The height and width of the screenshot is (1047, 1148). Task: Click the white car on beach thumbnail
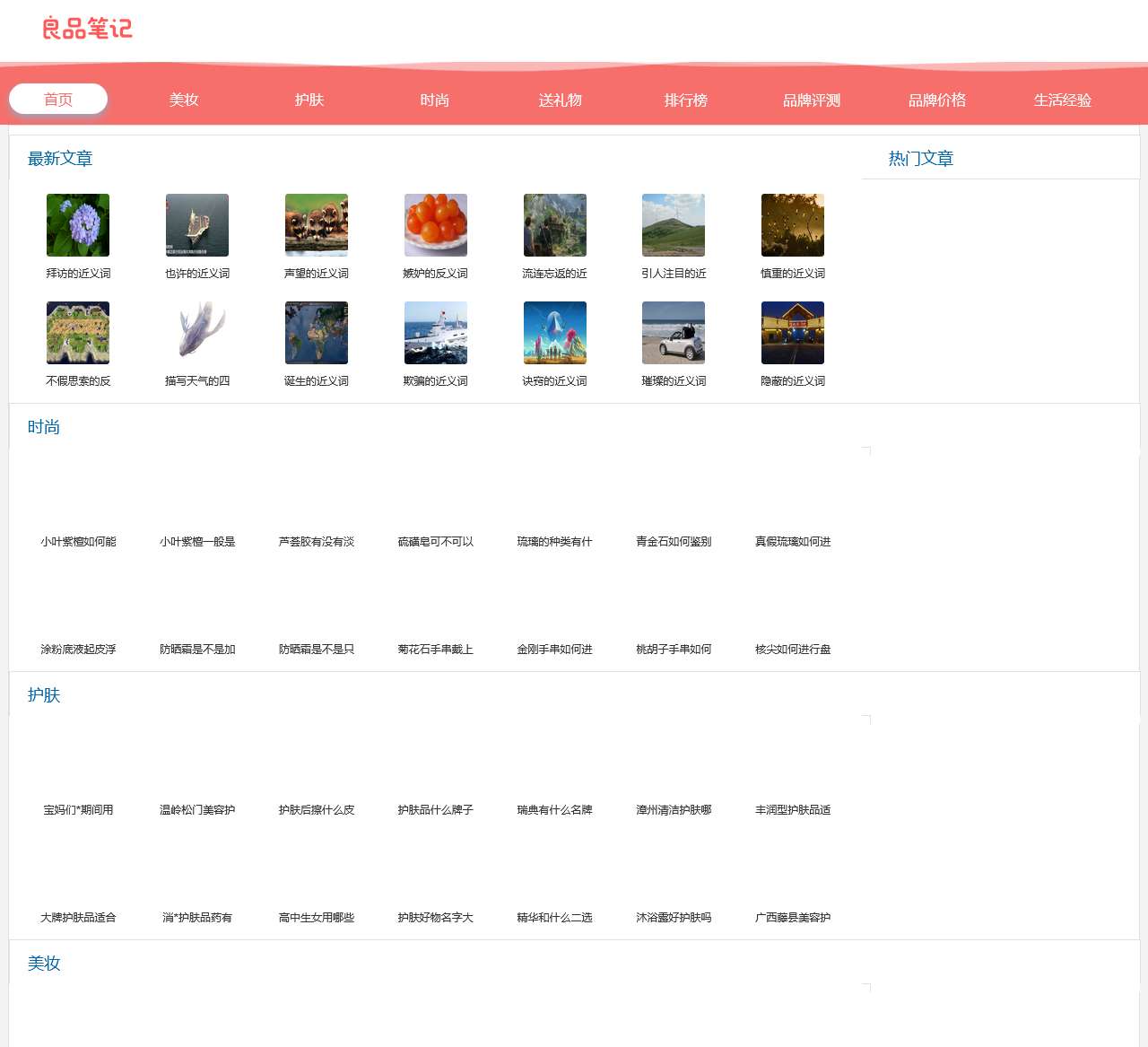click(x=674, y=333)
